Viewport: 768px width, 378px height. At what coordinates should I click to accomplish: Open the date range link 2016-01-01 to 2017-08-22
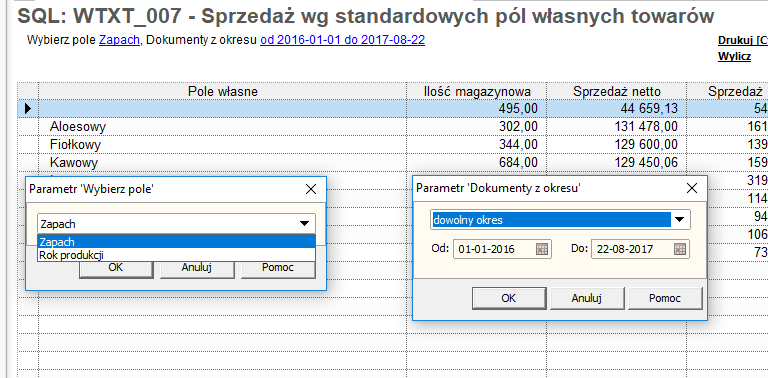coord(342,40)
